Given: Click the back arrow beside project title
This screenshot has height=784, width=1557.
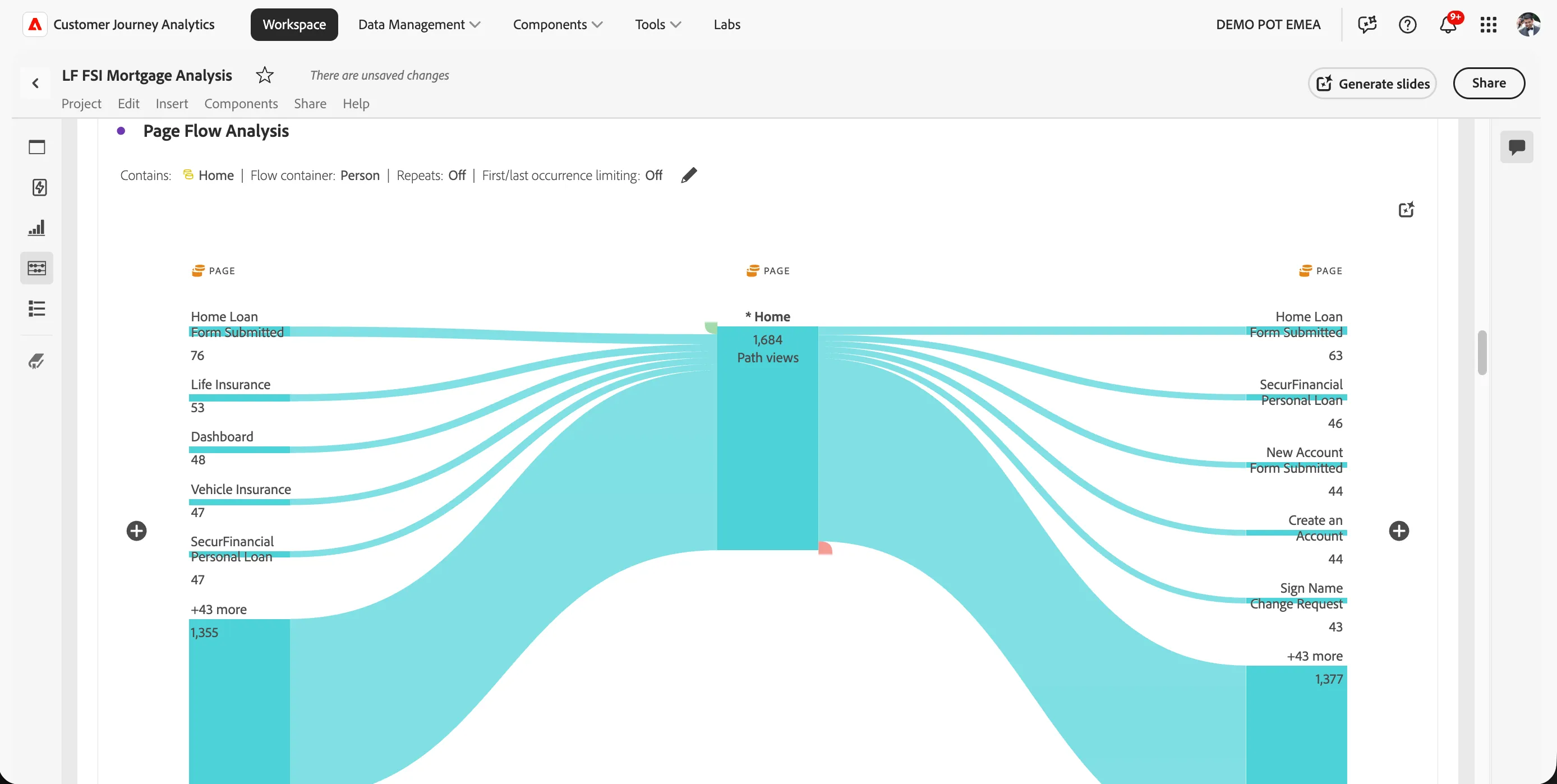Looking at the screenshot, I should (35, 84).
